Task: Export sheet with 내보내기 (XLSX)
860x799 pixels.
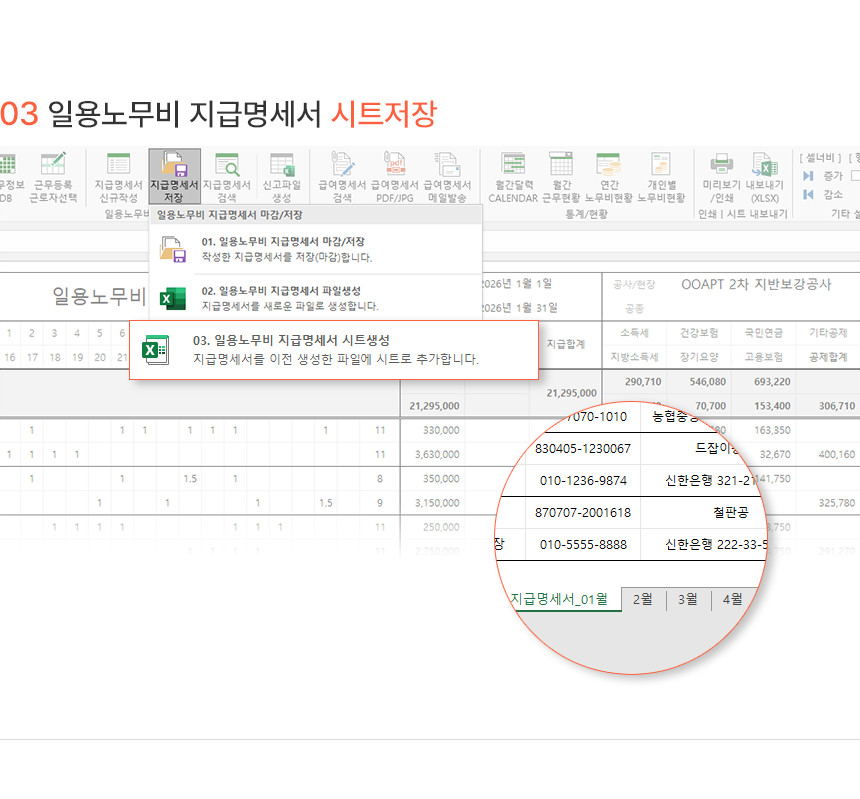Action: click(764, 175)
